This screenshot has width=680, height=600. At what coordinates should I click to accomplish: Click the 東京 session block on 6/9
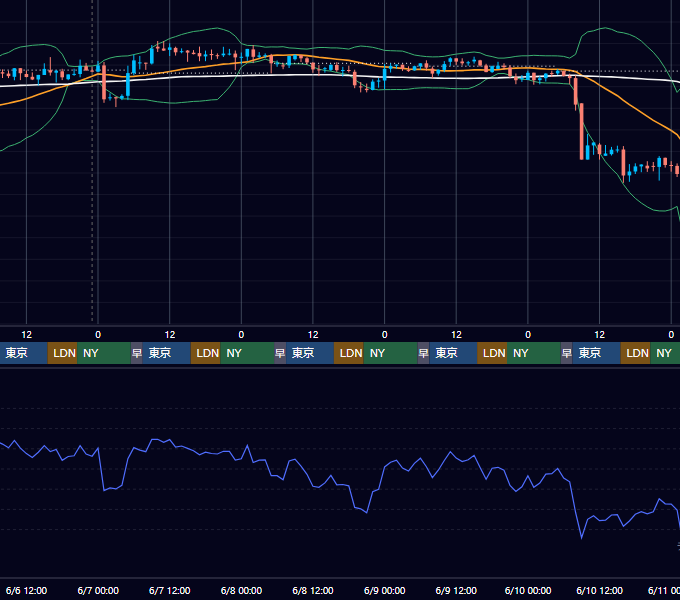point(453,353)
